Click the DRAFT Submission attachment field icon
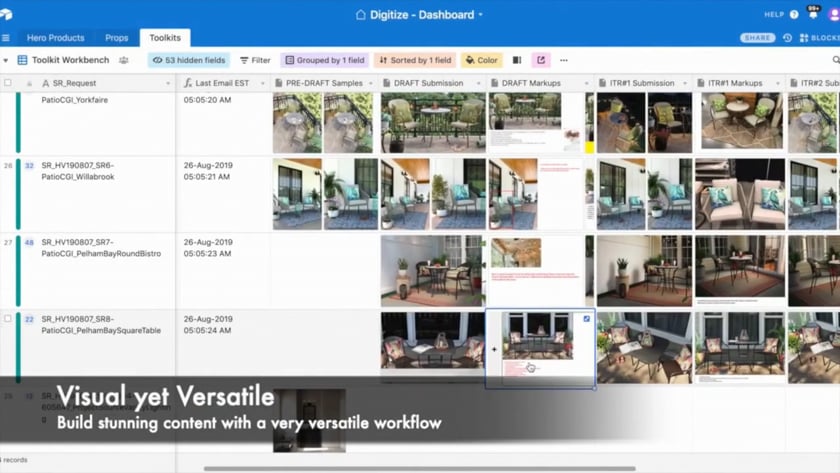Image resolution: width=840 pixels, height=473 pixels. pyautogui.click(x=387, y=83)
